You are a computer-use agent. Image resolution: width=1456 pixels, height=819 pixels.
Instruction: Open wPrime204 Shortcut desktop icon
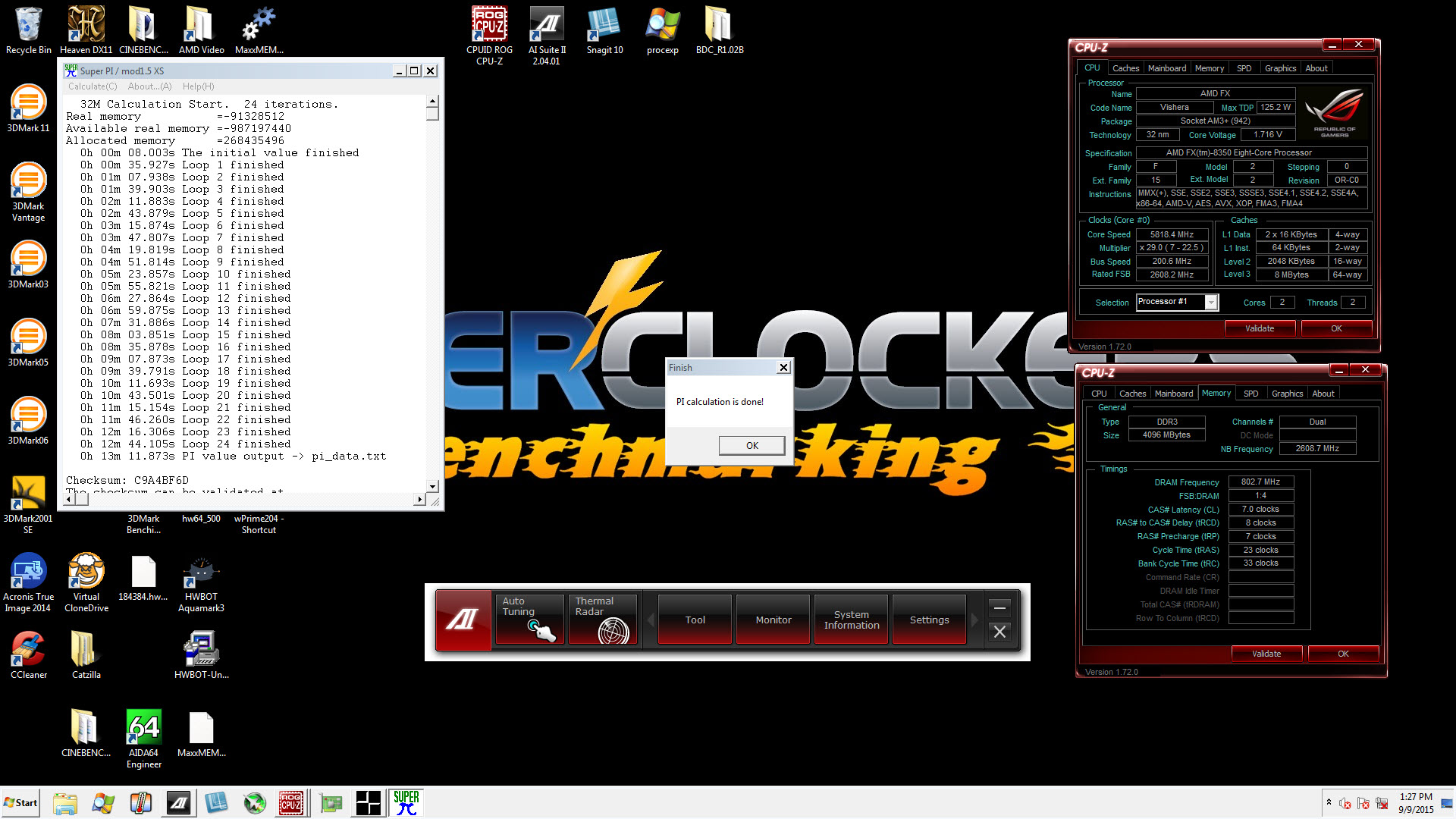(x=259, y=524)
